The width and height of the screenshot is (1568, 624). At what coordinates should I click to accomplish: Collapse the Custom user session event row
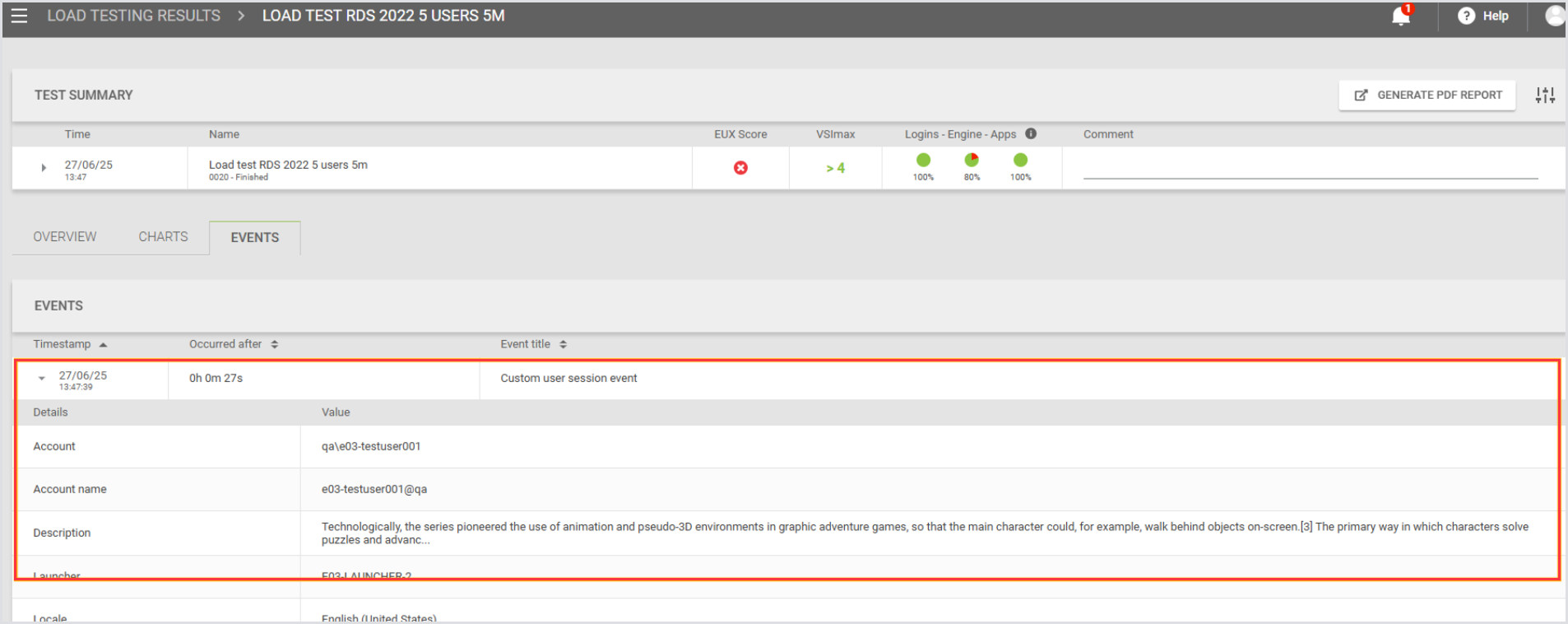click(42, 379)
